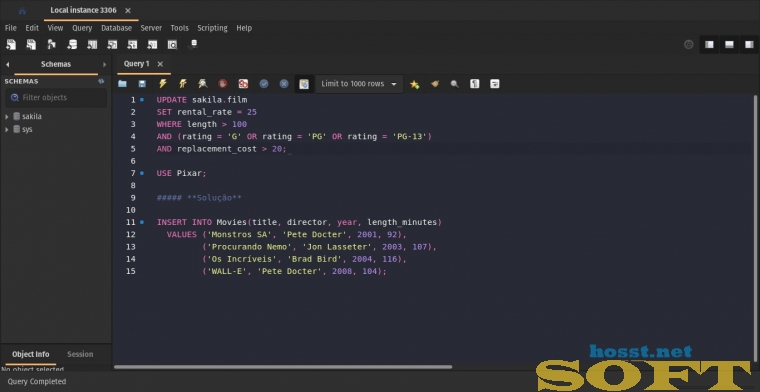The image size is (760, 392).
Task: Click the 'Query Completed' status text
Action: point(37,382)
